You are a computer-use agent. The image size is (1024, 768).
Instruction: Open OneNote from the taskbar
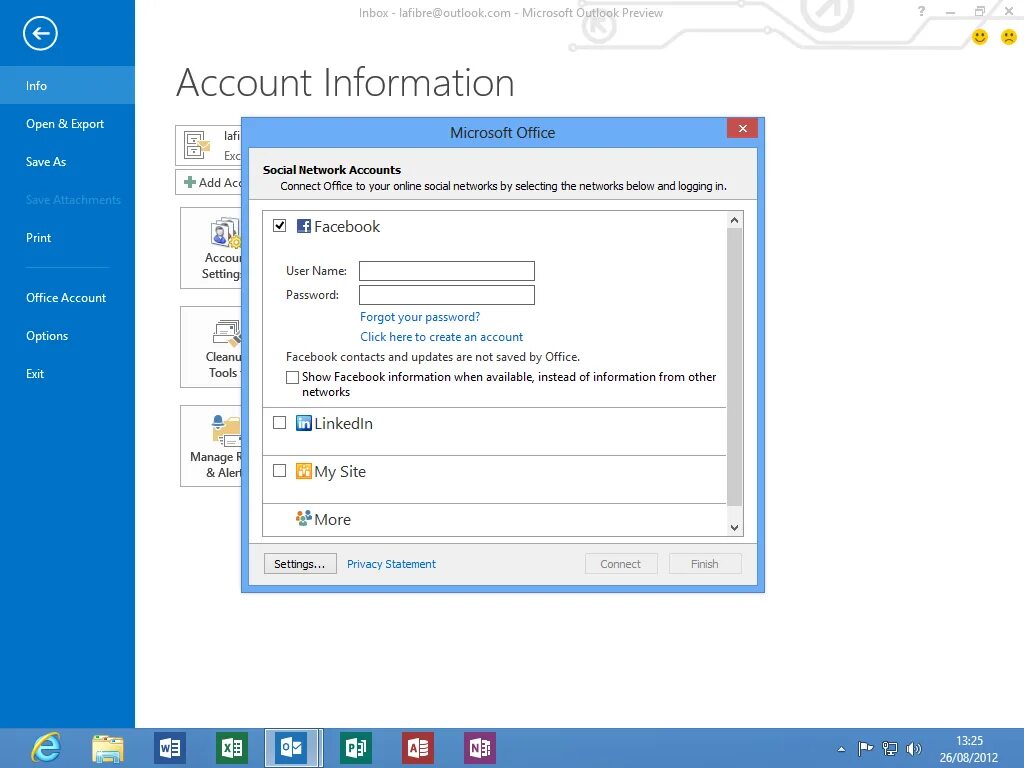pyautogui.click(x=480, y=748)
